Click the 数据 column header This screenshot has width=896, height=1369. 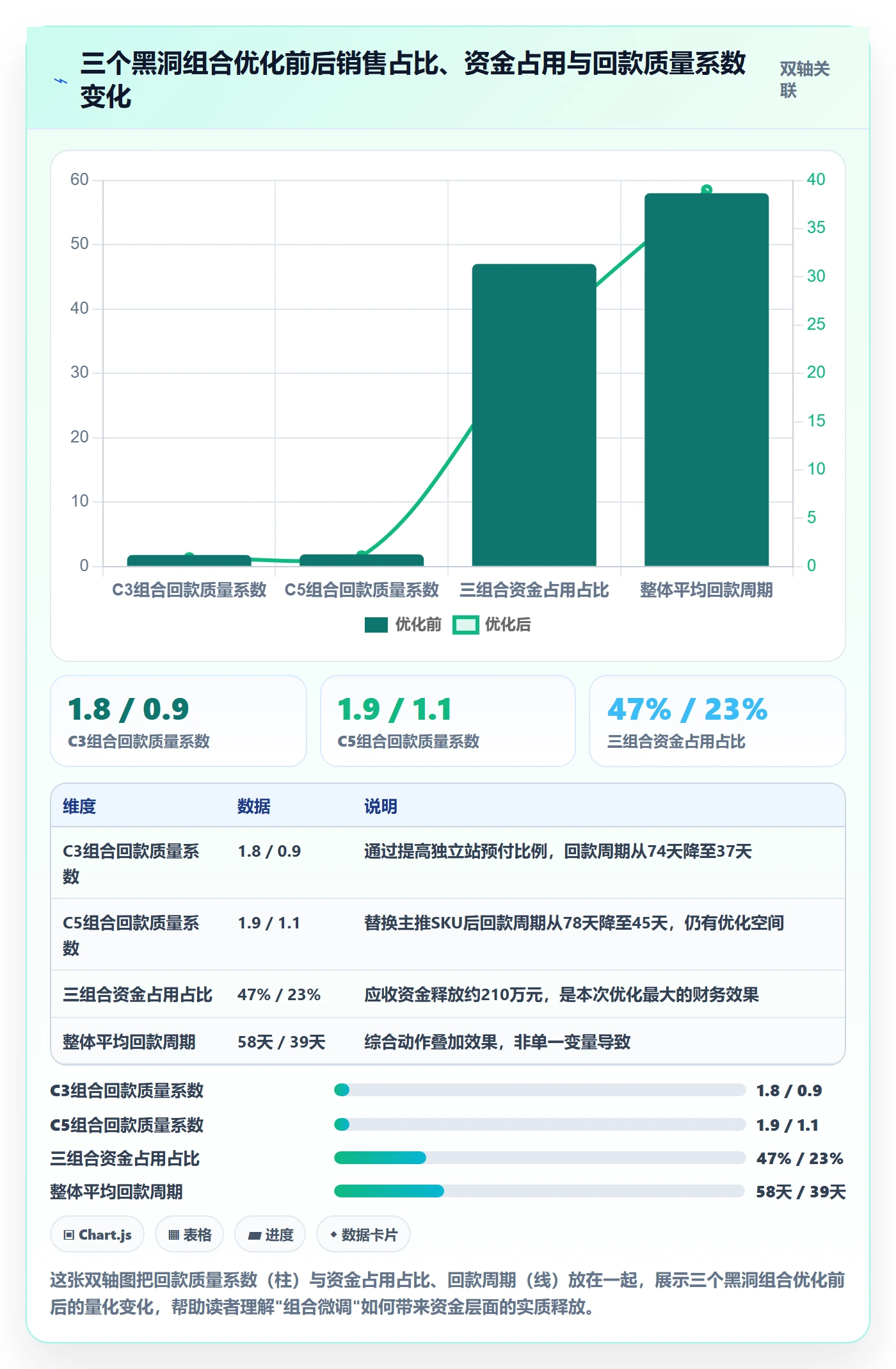[x=254, y=806]
